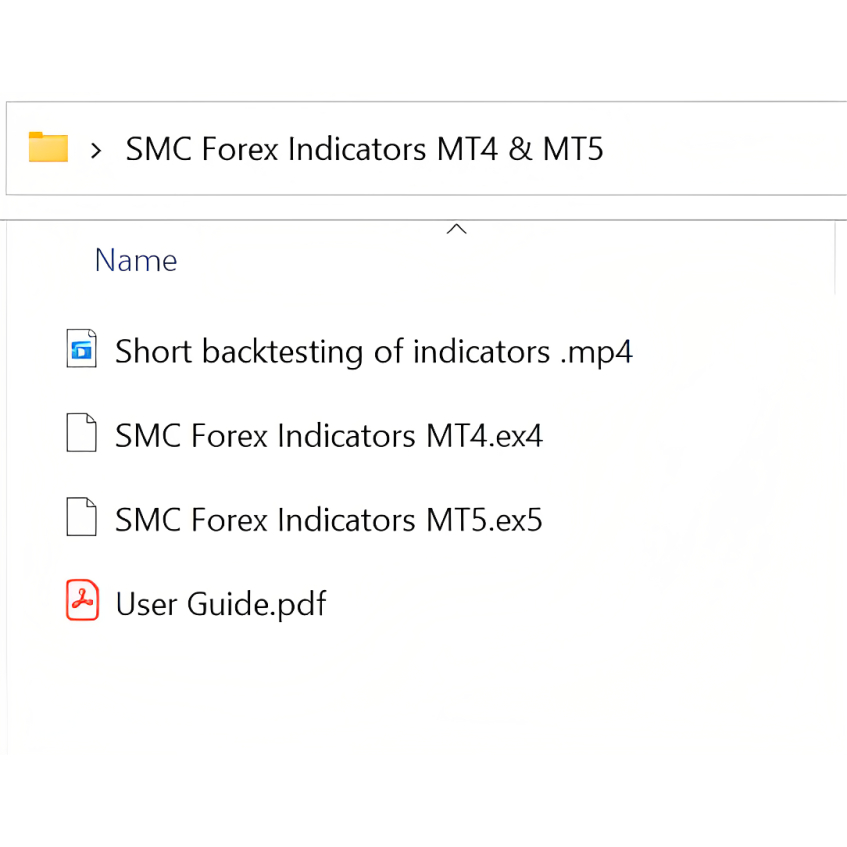This screenshot has height=847, width=847.
Task: Select the mp4 video file icon
Action: click(82, 348)
